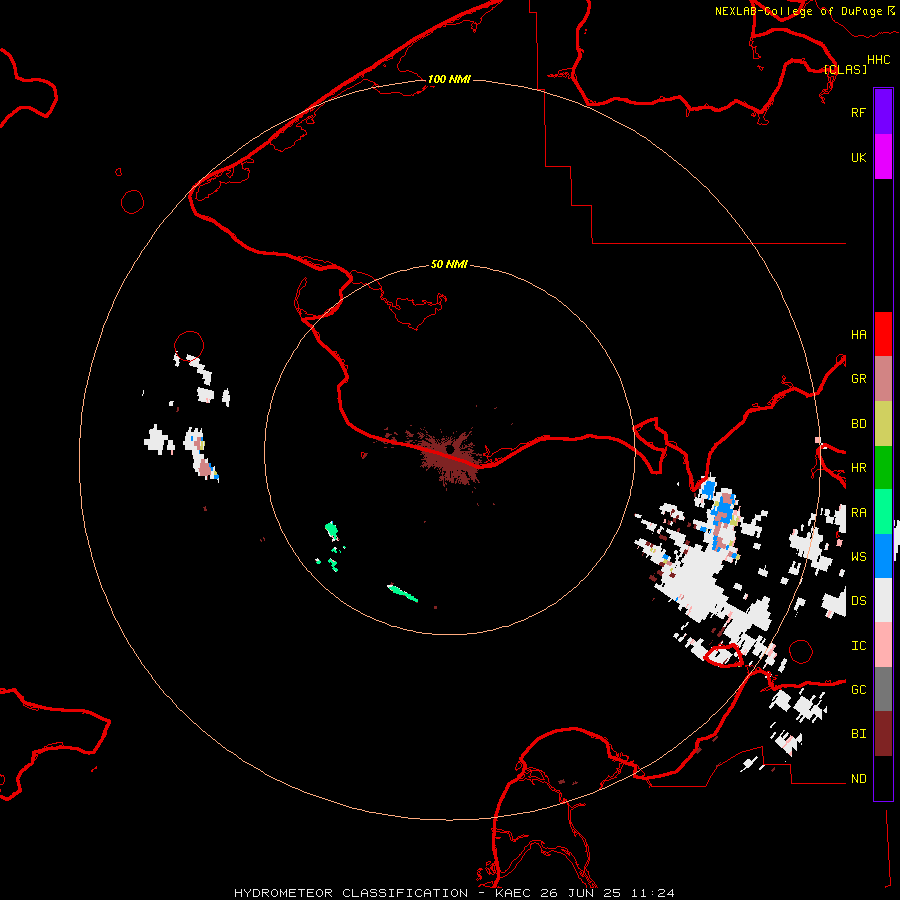
Task: Select the [CLAS] units label
Action: click(x=845, y=69)
